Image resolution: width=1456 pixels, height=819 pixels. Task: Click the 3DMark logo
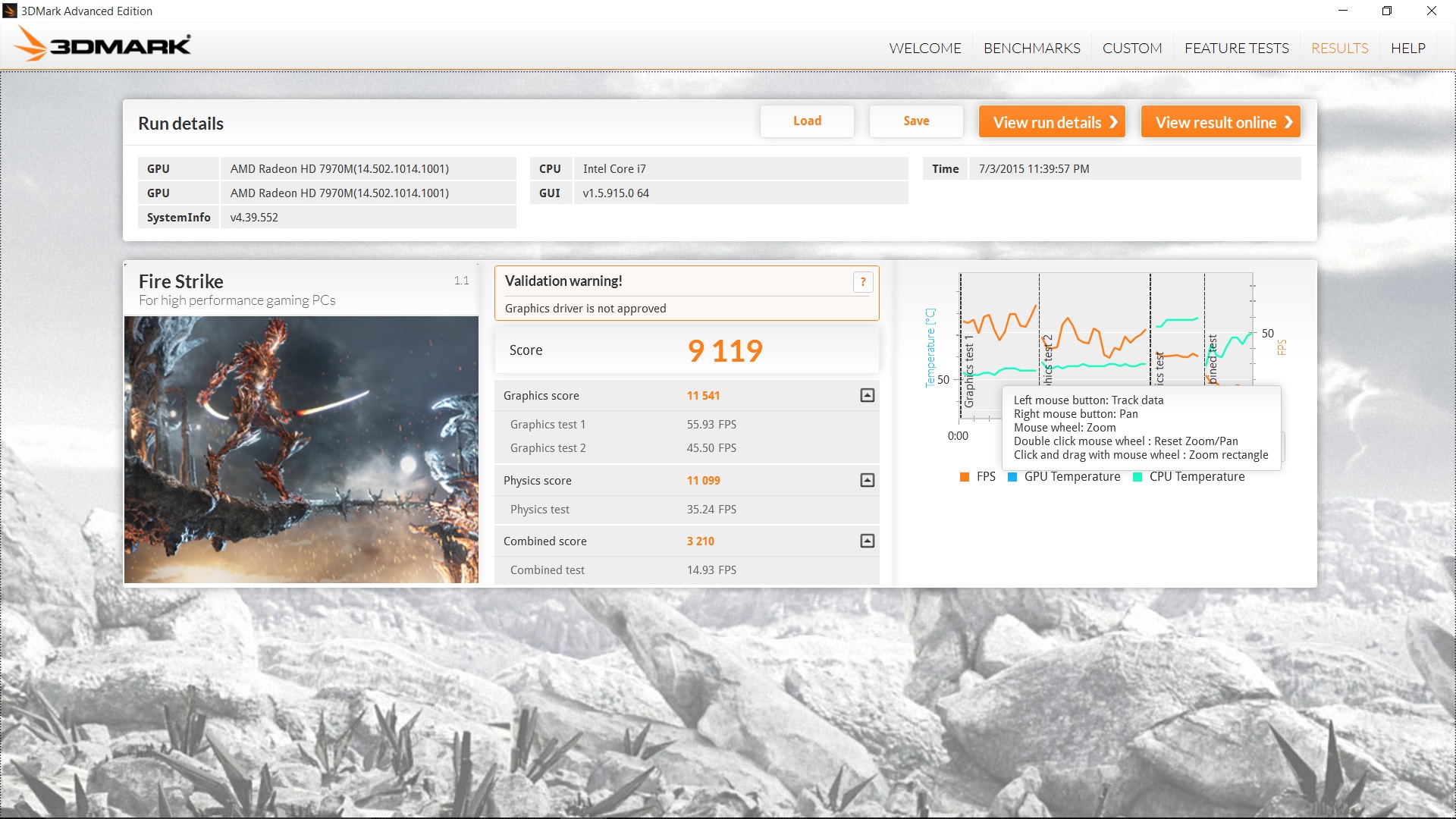(103, 44)
